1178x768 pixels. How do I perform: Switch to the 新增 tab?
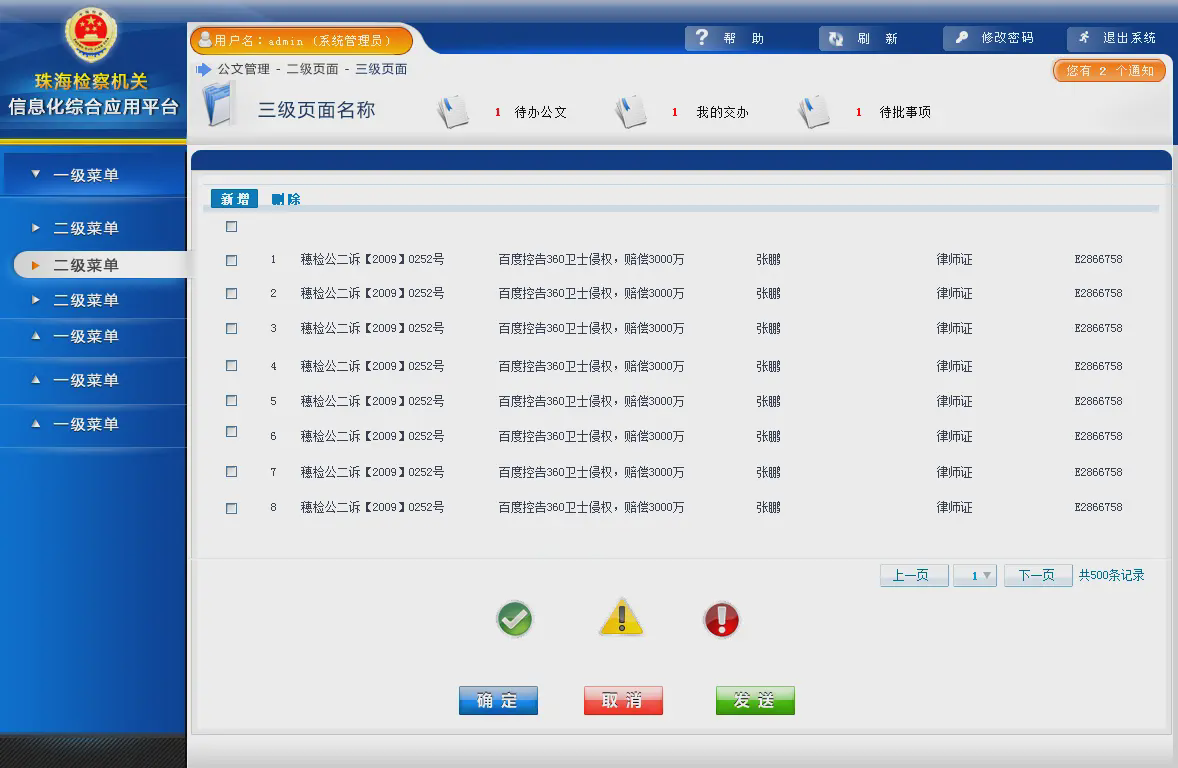235,199
